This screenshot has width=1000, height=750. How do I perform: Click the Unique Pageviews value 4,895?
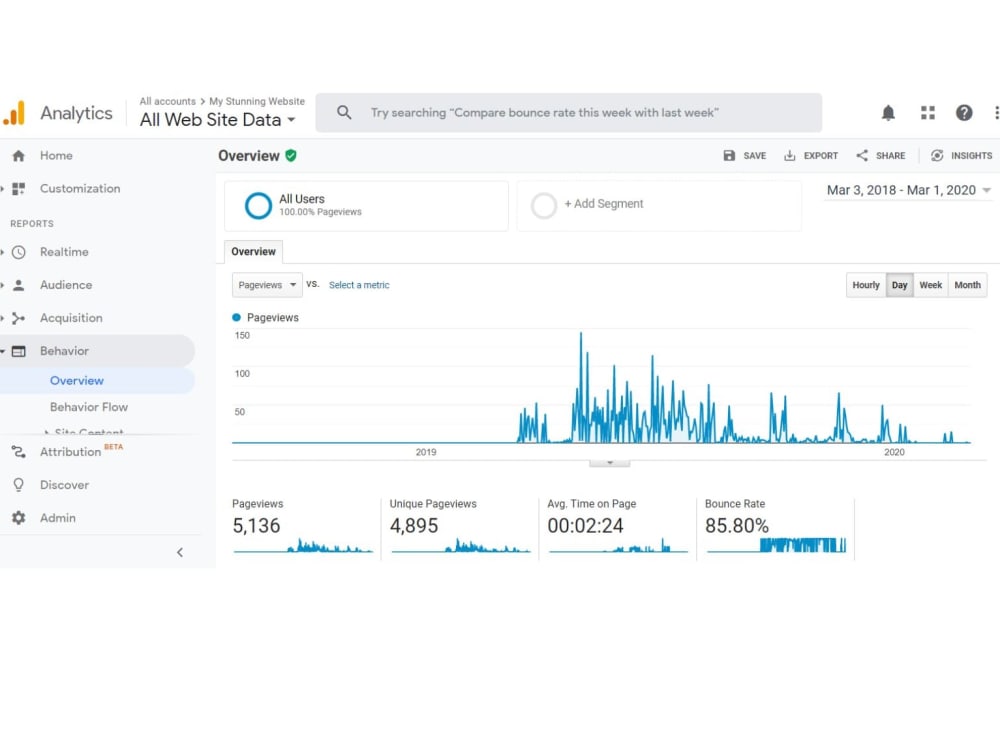pos(414,526)
